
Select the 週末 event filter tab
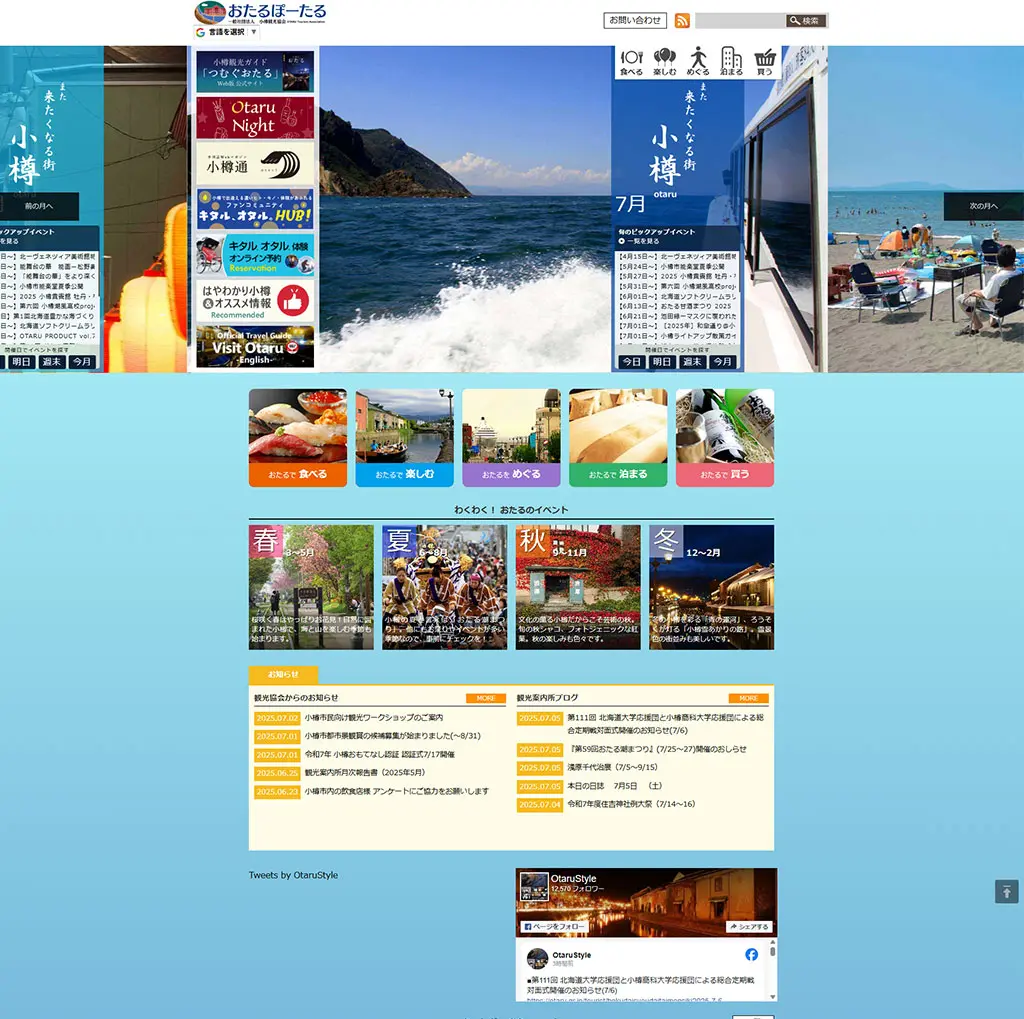[692, 362]
